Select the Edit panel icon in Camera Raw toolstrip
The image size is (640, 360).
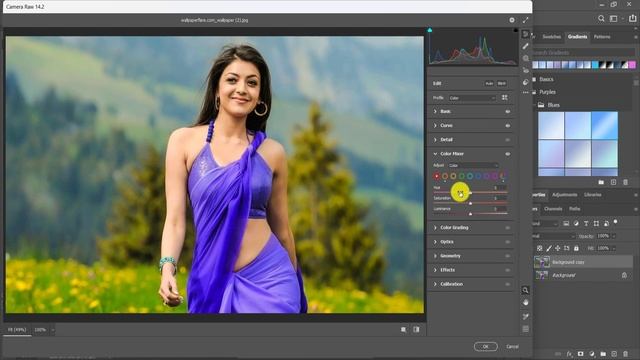(526, 34)
